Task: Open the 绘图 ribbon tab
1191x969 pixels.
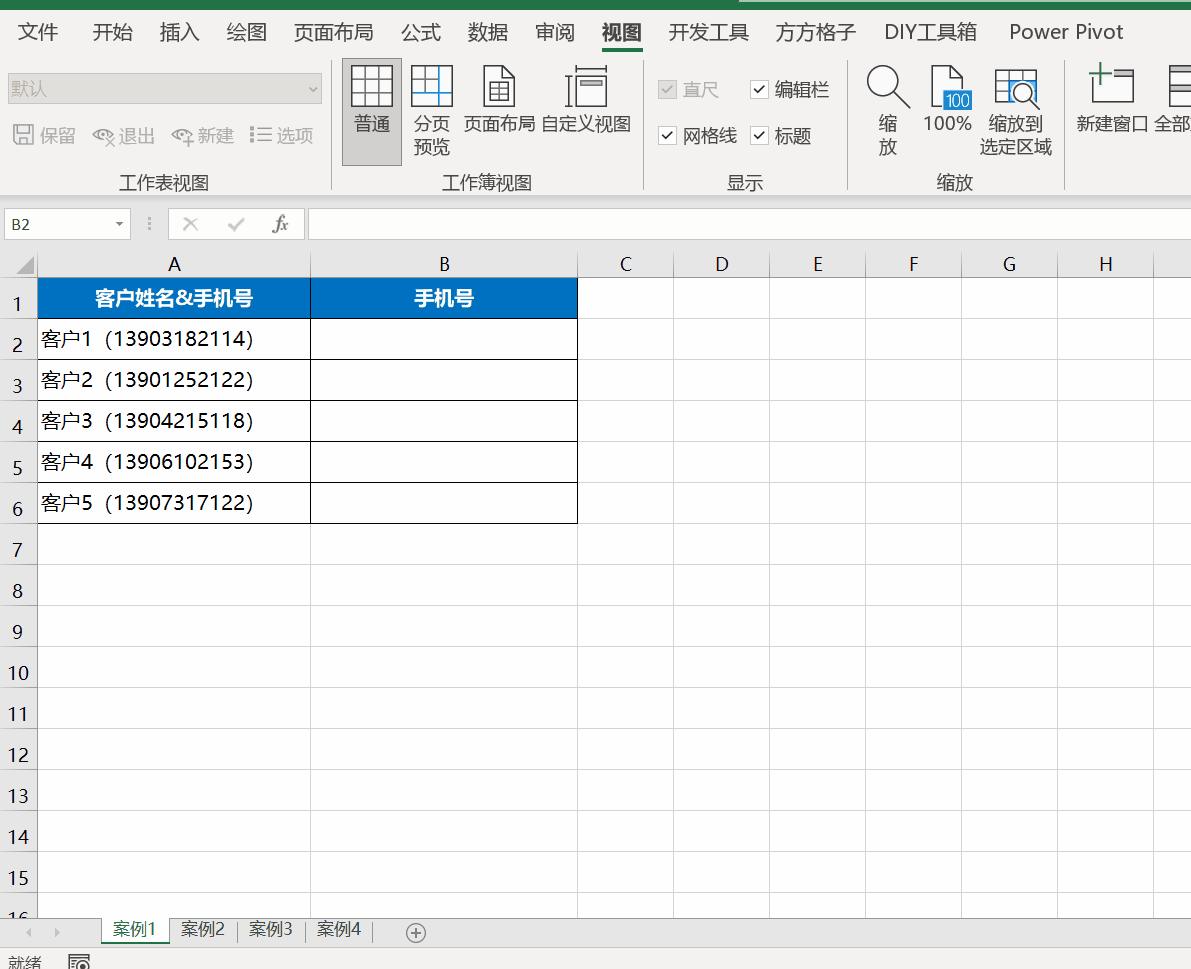Action: pyautogui.click(x=246, y=32)
